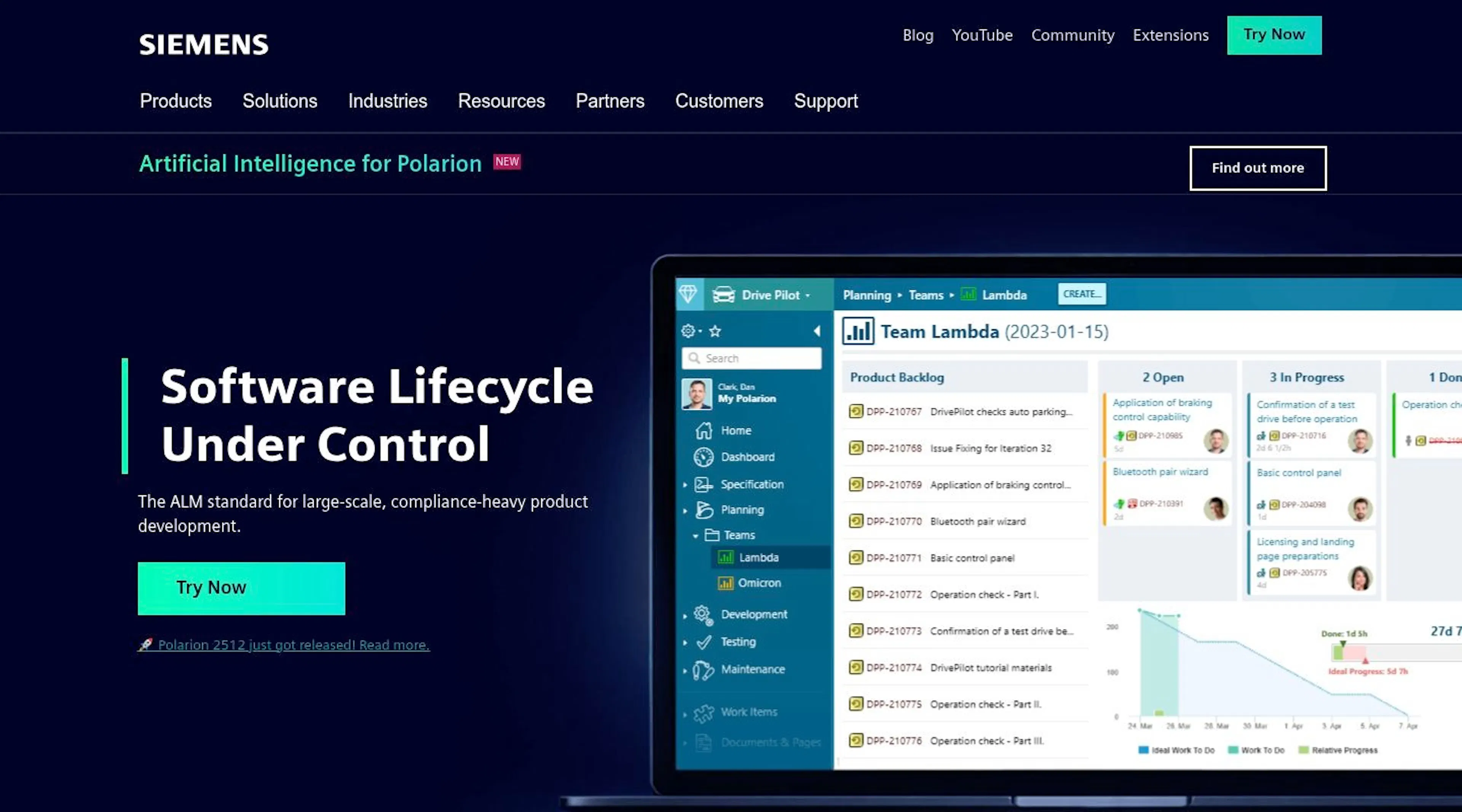Open the Resources menu
Viewport: 1462px width, 812px height.
point(501,101)
